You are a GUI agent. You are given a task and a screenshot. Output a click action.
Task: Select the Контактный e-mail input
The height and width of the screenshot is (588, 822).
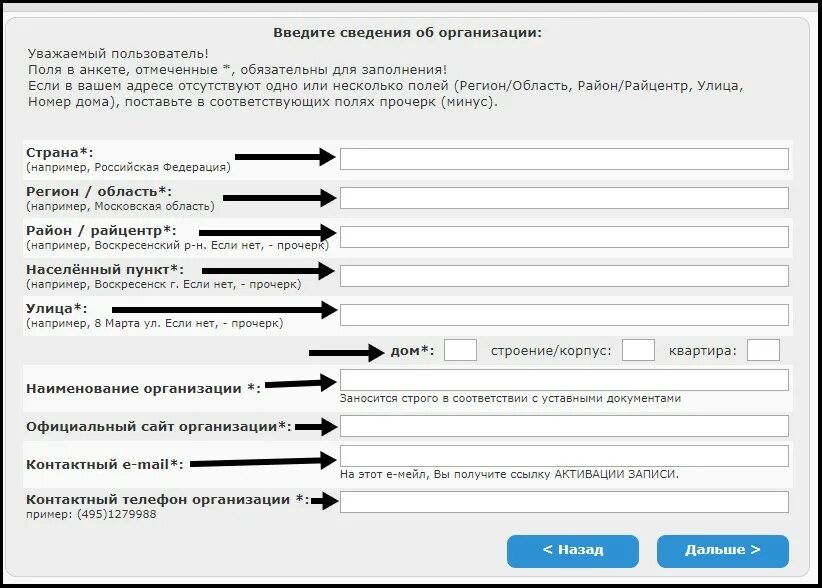[x=564, y=456]
